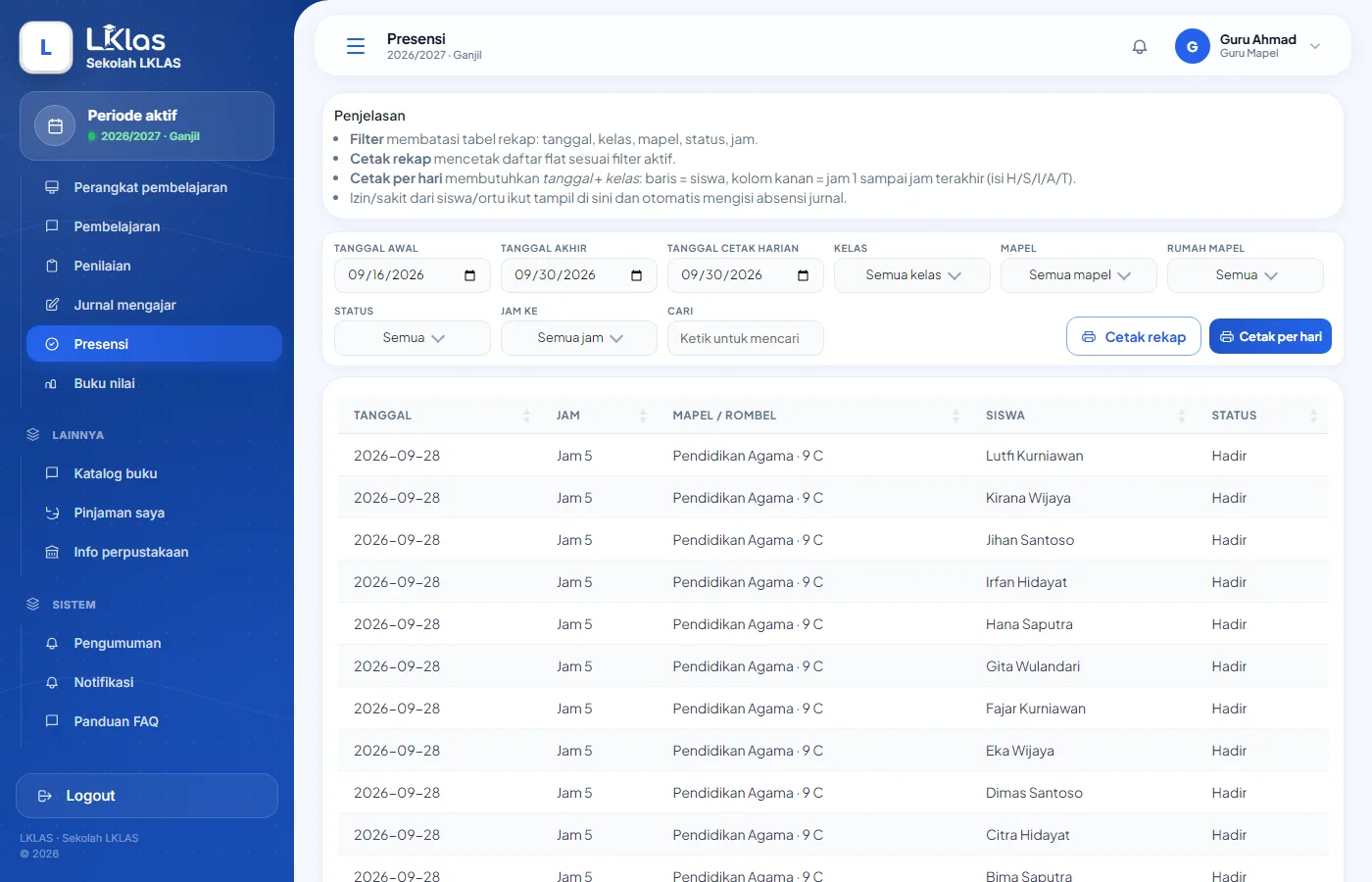
Task: Expand the Rumah Mapel dropdown
Action: [1246, 275]
